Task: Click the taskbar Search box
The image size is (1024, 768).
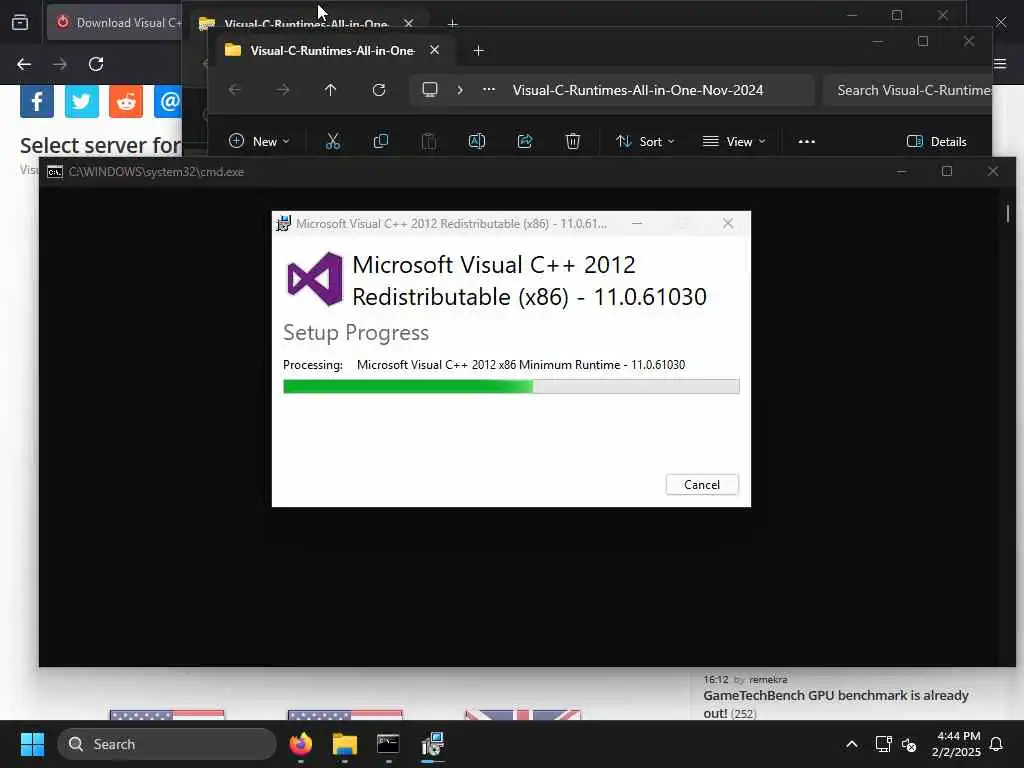Action: coord(167,744)
